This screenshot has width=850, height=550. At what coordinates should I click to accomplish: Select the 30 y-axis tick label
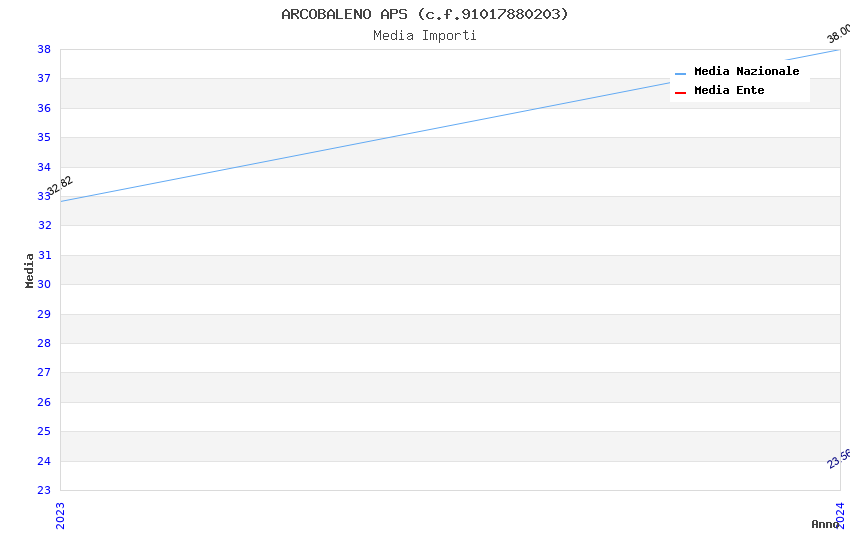44,284
